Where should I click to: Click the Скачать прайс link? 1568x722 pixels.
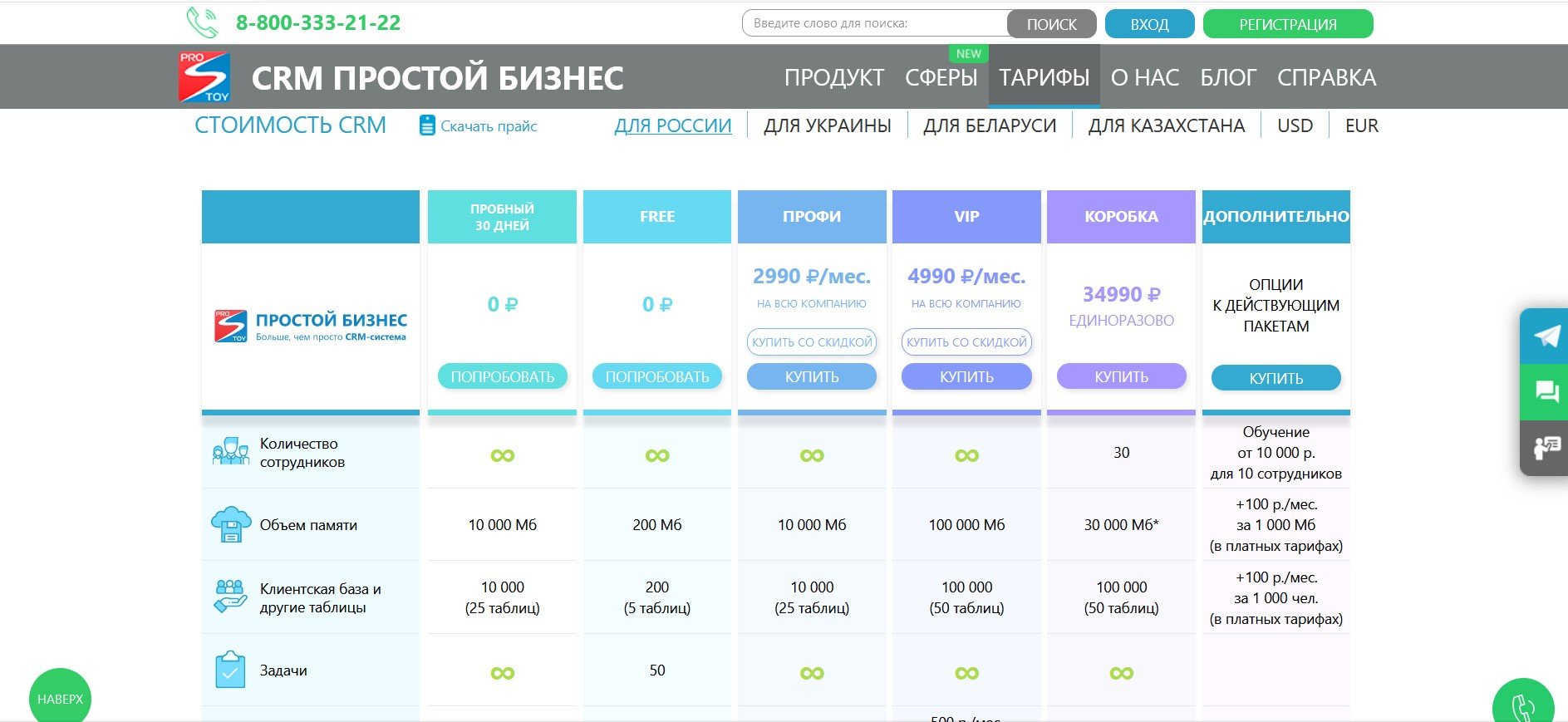pyautogui.click(x=489, y=126)
